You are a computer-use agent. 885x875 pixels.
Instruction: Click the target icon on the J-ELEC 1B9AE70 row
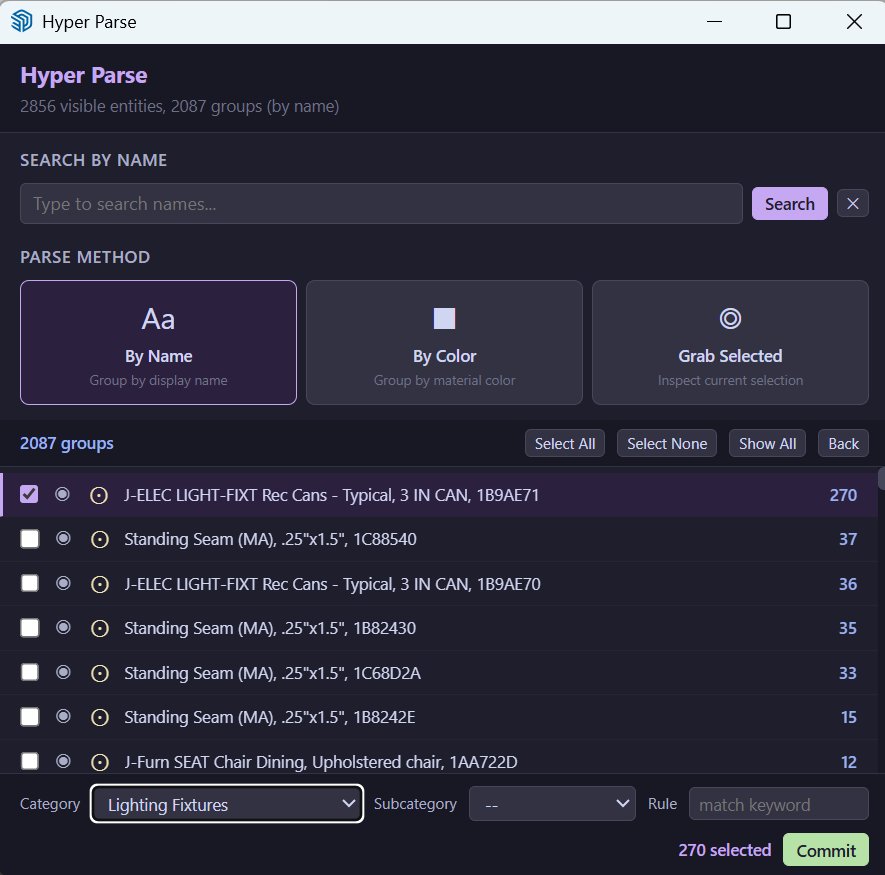99,583
